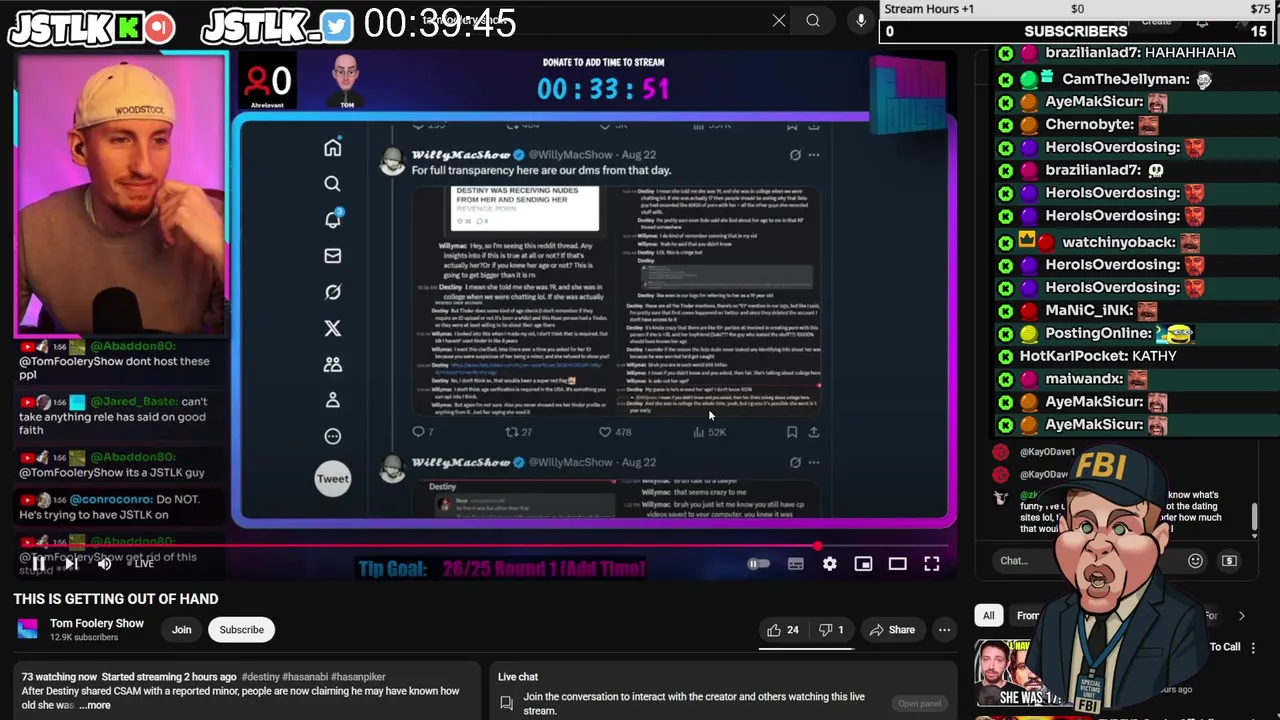The width and height of the screenshot is (1280, 720).
Task: Subscribe to Tom Foolery Show
Action: click(x=242, y=630)
